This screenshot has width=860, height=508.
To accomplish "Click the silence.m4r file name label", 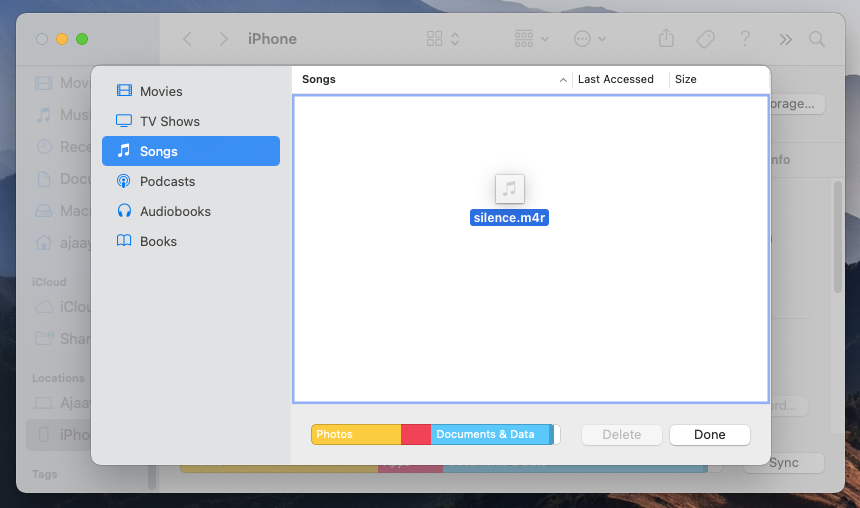I will pos(510,218).
